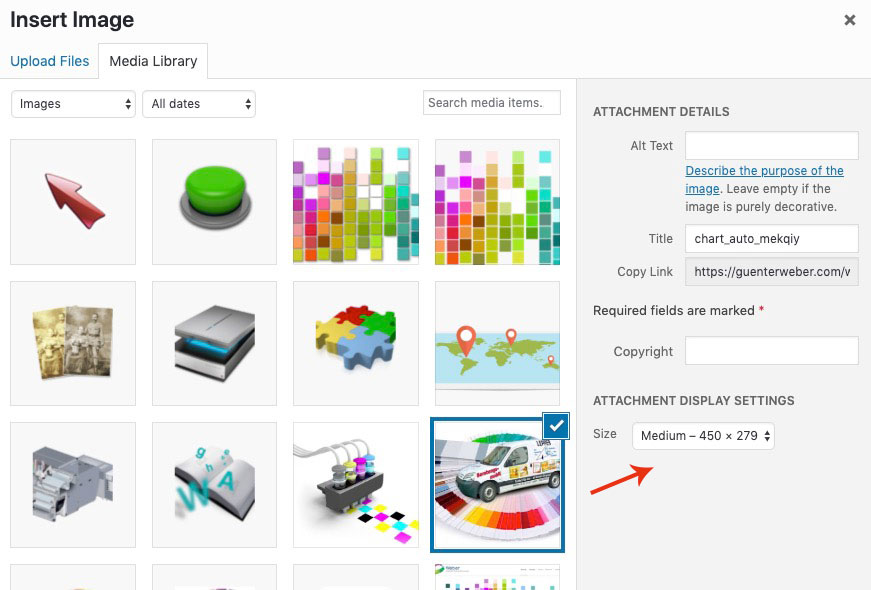871x590 pixels.
Task: Click into the Alt Text field
Action: 772,146
